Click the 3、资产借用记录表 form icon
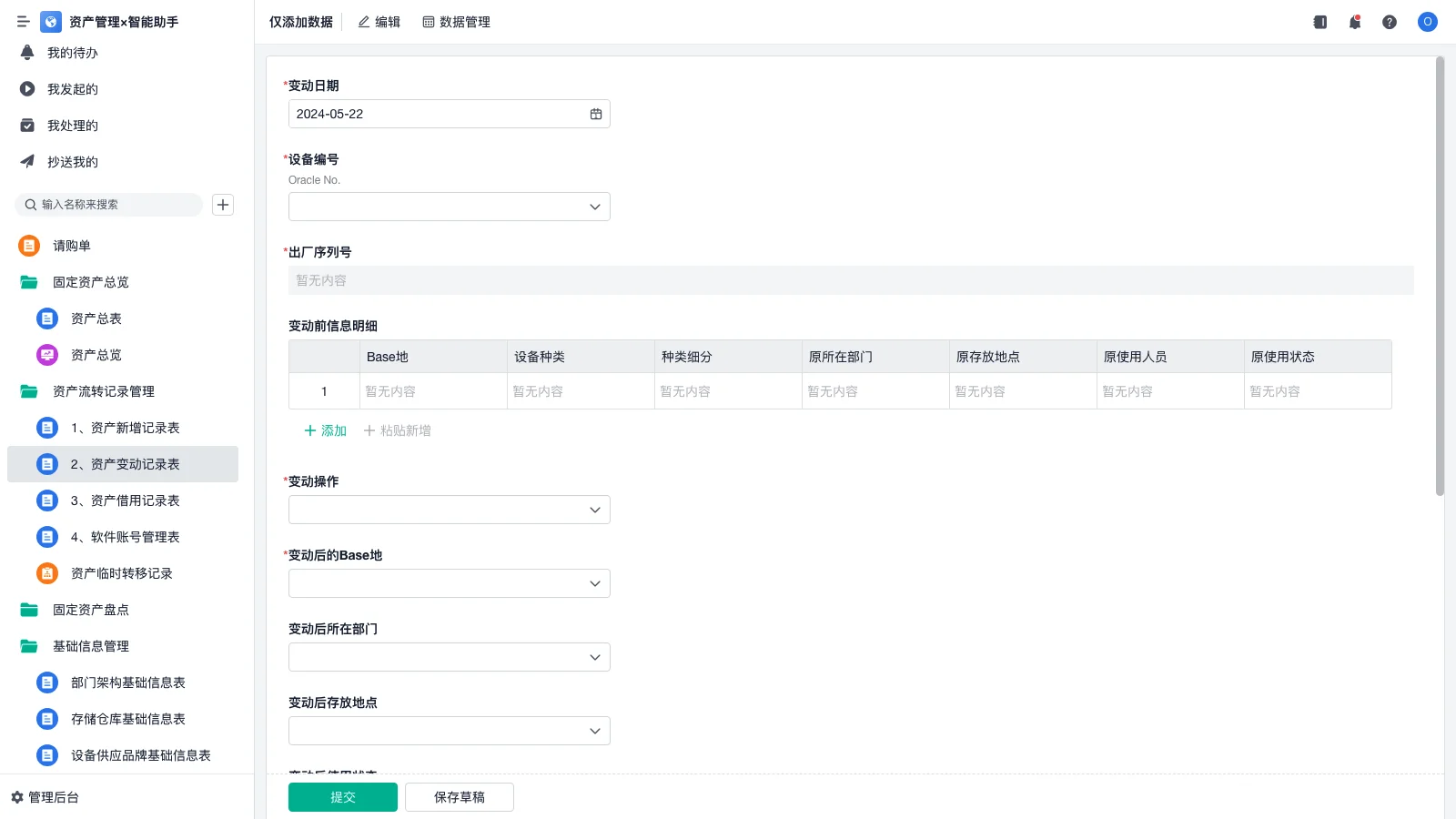This screenshot has width=1456, height=819. [47, 500]
